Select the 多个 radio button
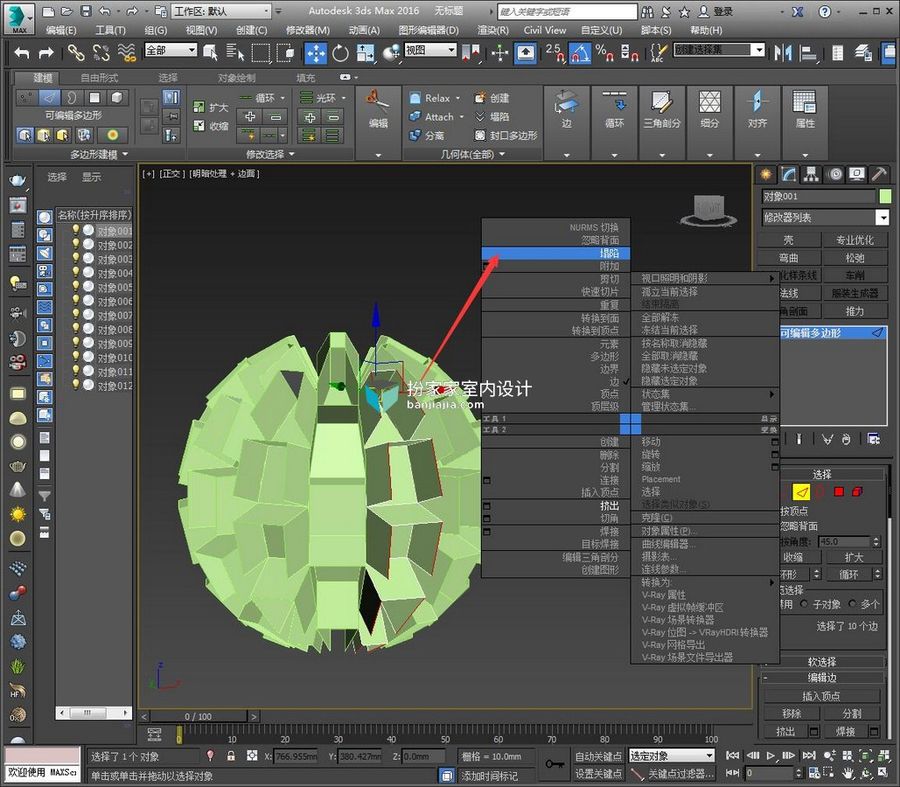 pyautogui.click(x=852, y=604)
